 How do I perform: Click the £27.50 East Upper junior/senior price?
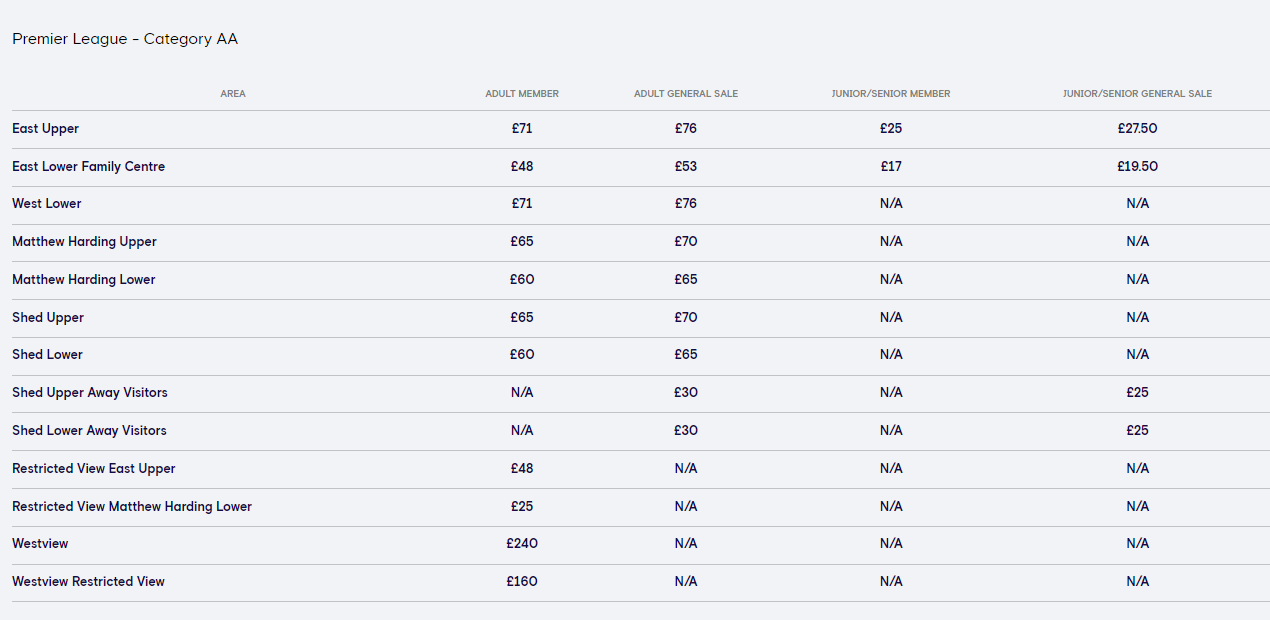[x=1137, y=129]
